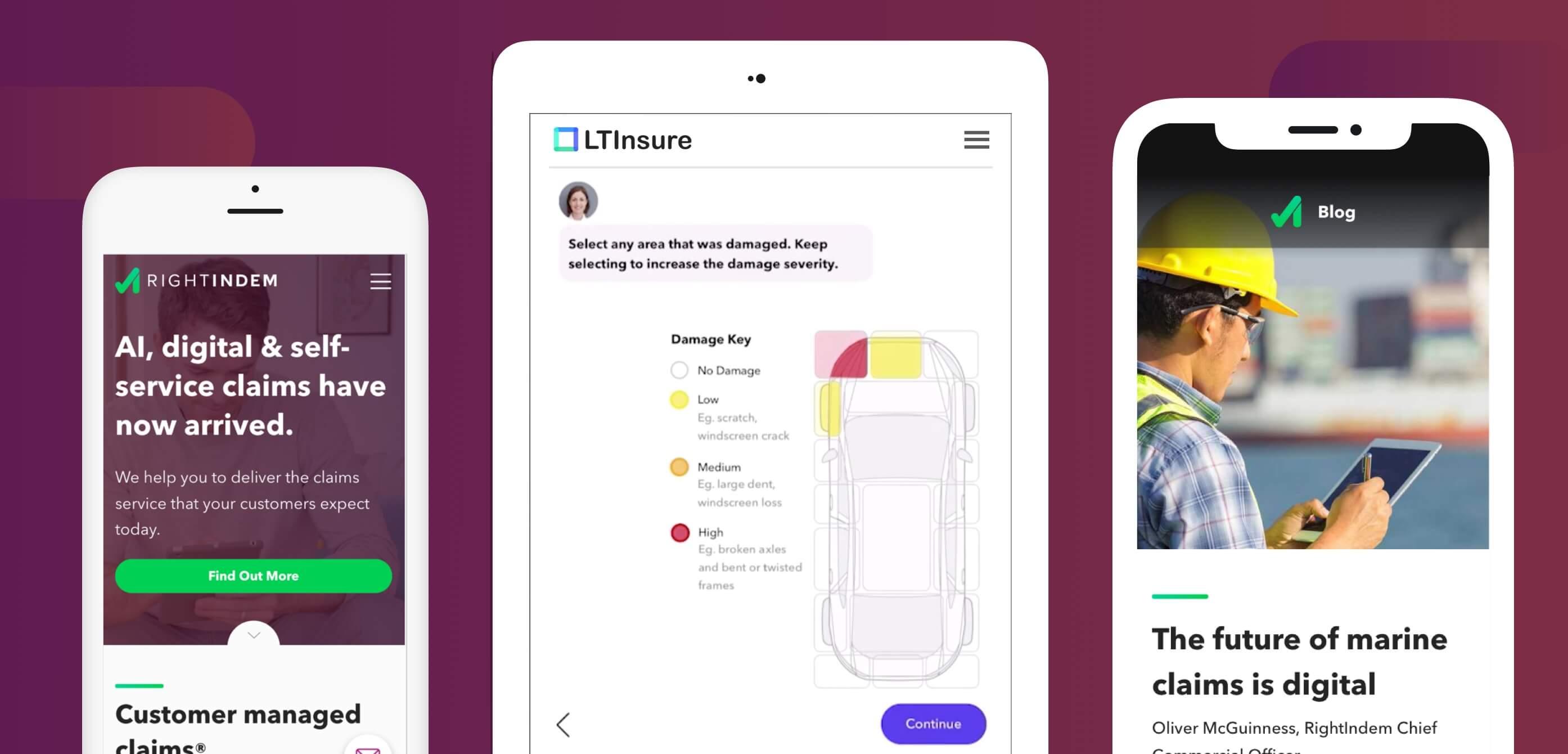Select the No Damage radio button

(679, 369)
